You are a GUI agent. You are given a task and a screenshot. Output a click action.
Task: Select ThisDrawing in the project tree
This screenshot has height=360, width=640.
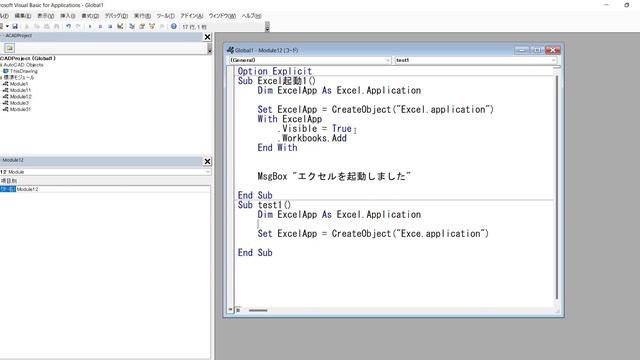pyautogui.click(x=24, y=71)
